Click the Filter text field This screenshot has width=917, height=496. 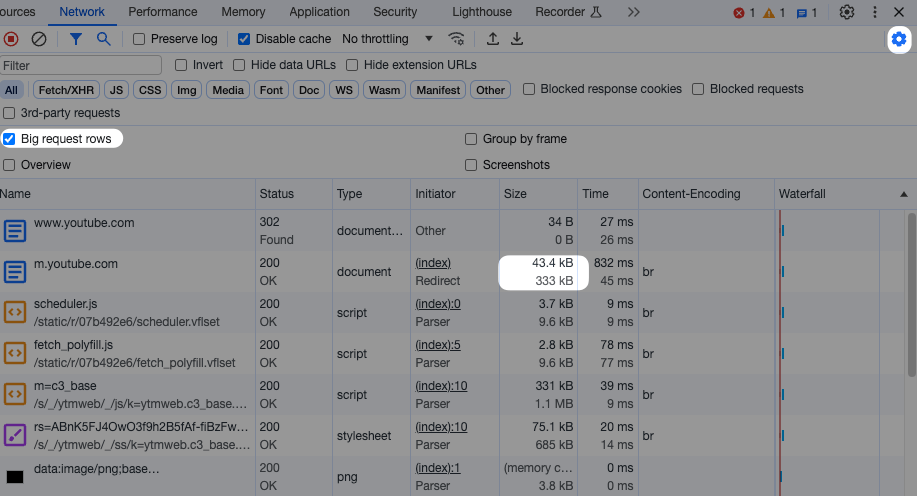[x=81, y=66]
